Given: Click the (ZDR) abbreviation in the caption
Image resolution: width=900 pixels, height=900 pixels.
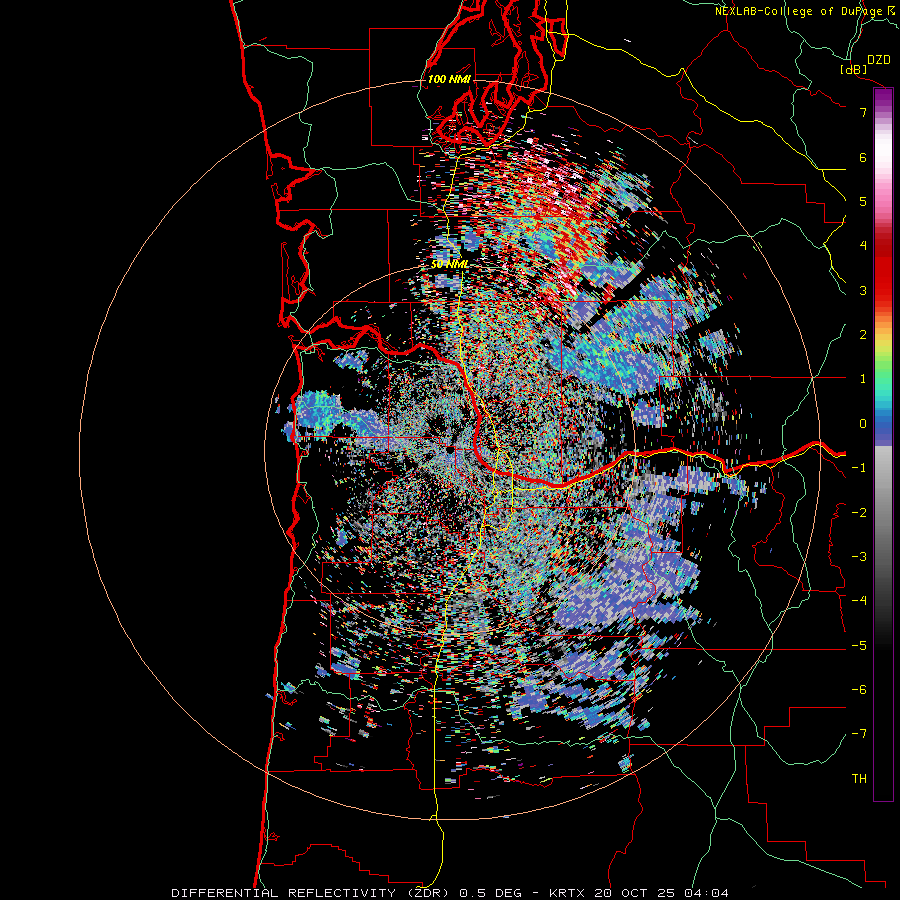Looking at the screenshot, I should coord(428,893).
